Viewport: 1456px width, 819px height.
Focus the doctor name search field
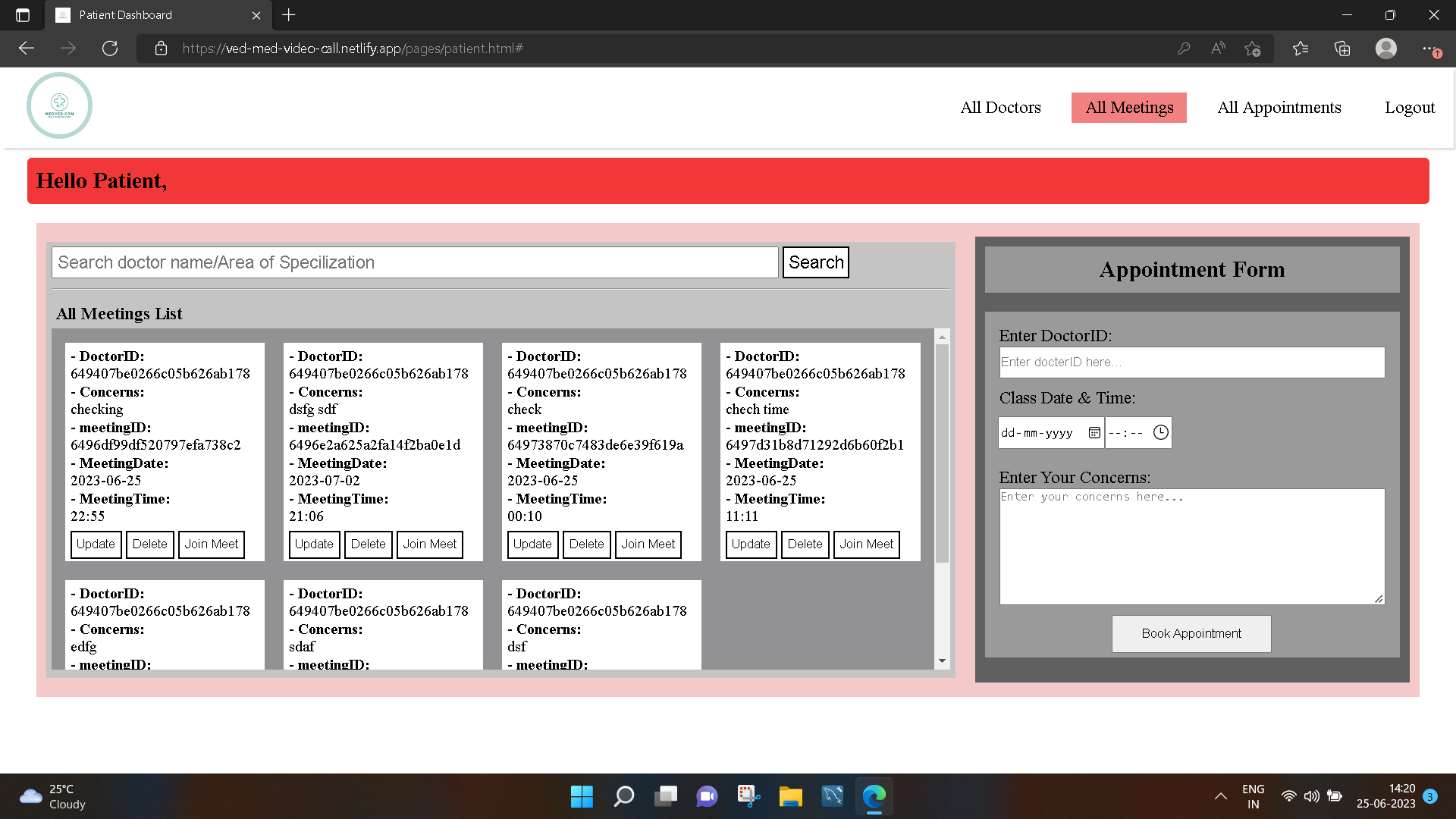(415, 262)
